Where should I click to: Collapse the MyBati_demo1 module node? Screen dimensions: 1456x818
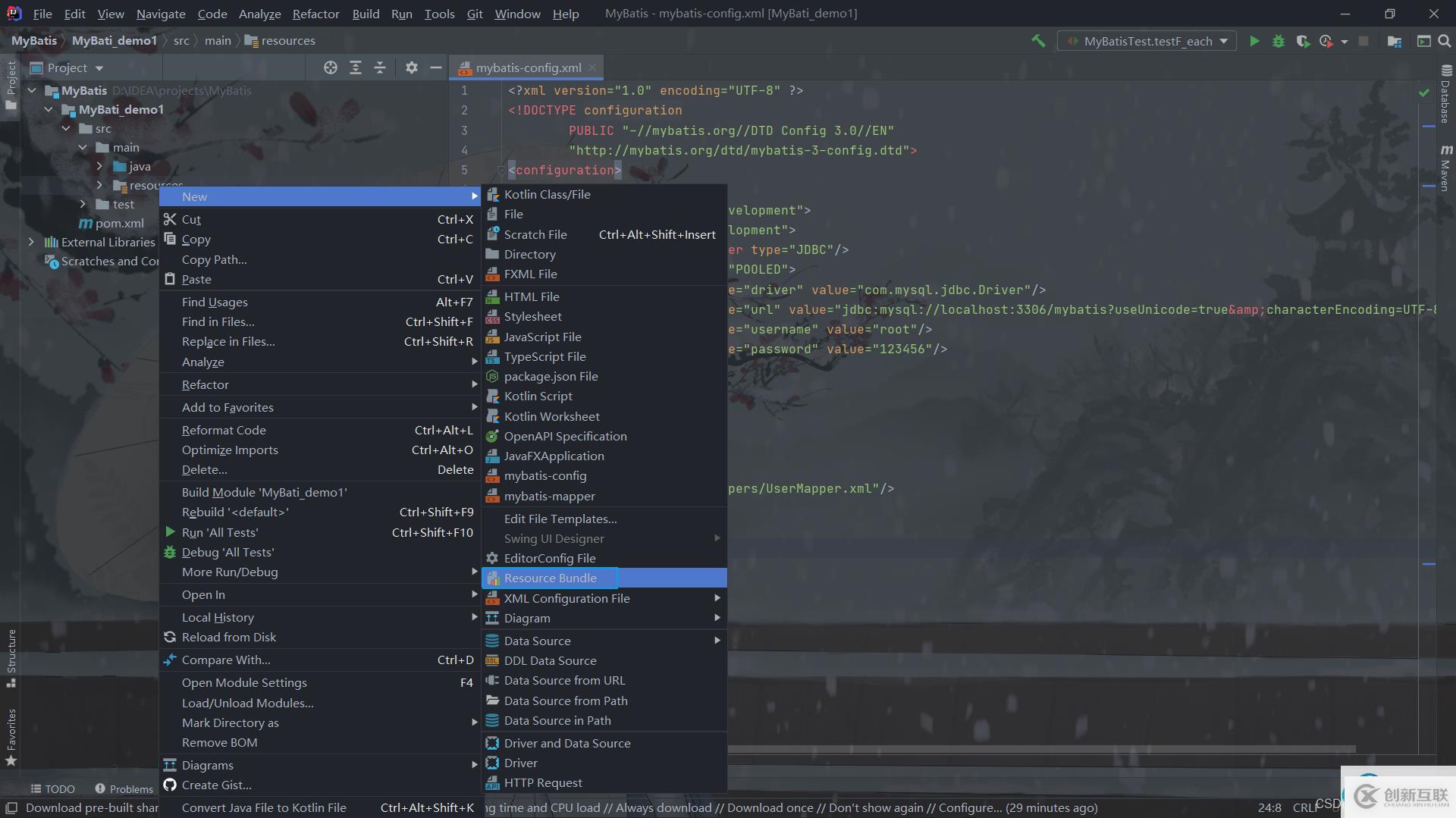tap(49, 109)
